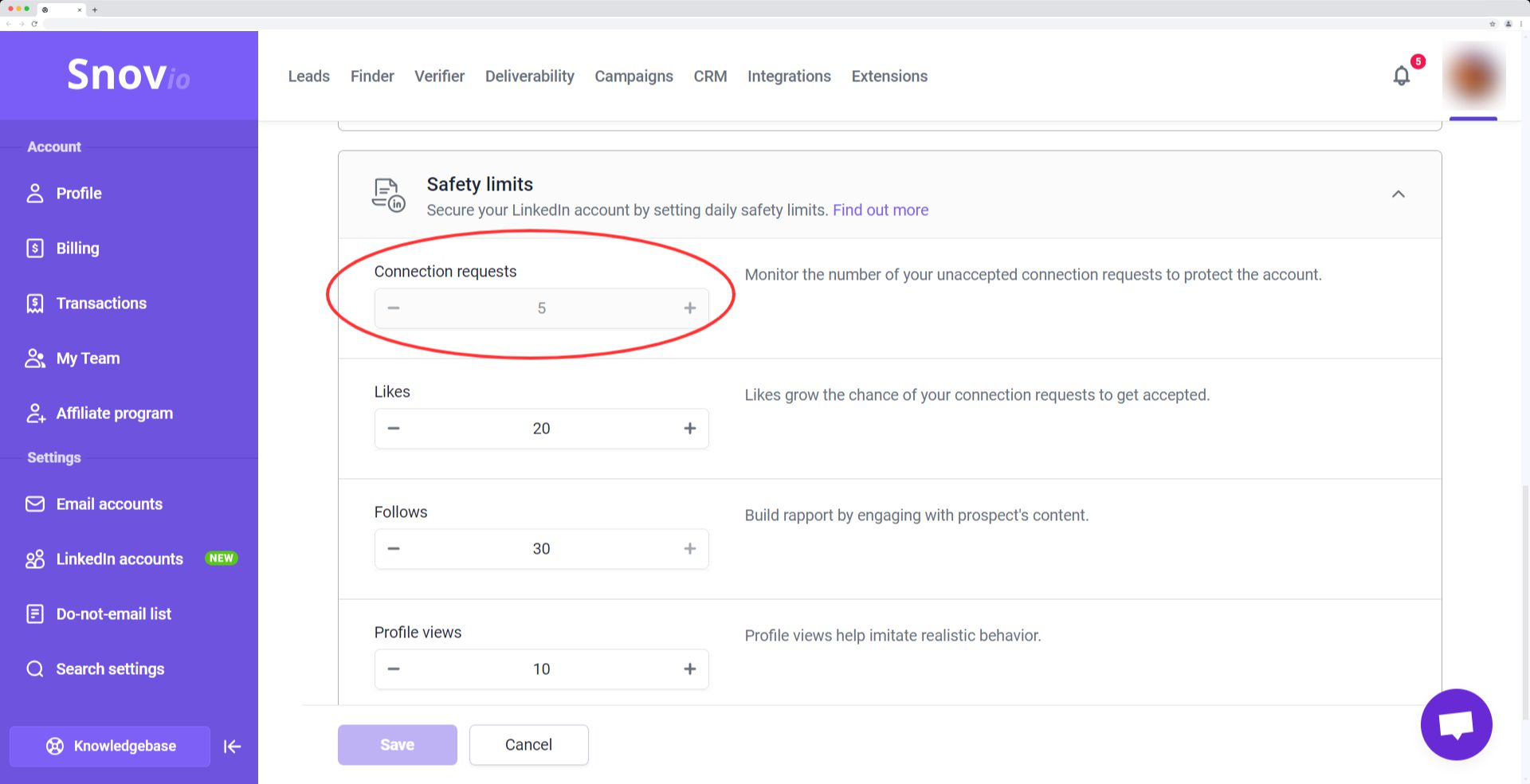Screen dimensions: 1530x784
Task: Open LinkedIn accounts settings
Action: pyautogui.click(x=120, y=559)
